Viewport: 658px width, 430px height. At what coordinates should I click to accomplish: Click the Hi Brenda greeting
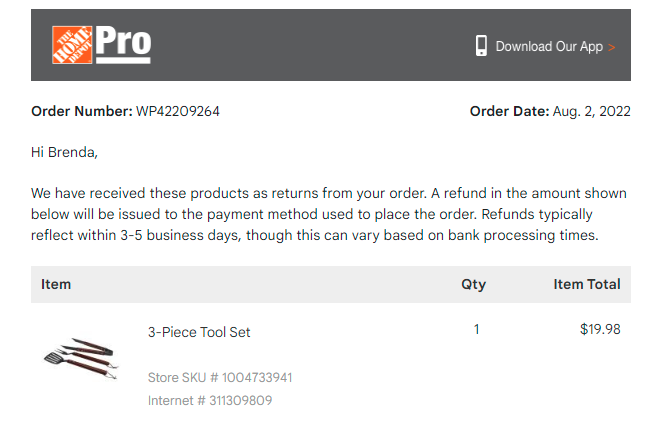64,152
